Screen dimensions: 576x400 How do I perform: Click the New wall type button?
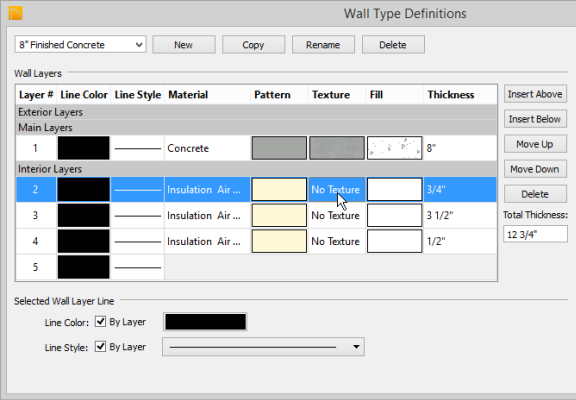click(184, 44)
